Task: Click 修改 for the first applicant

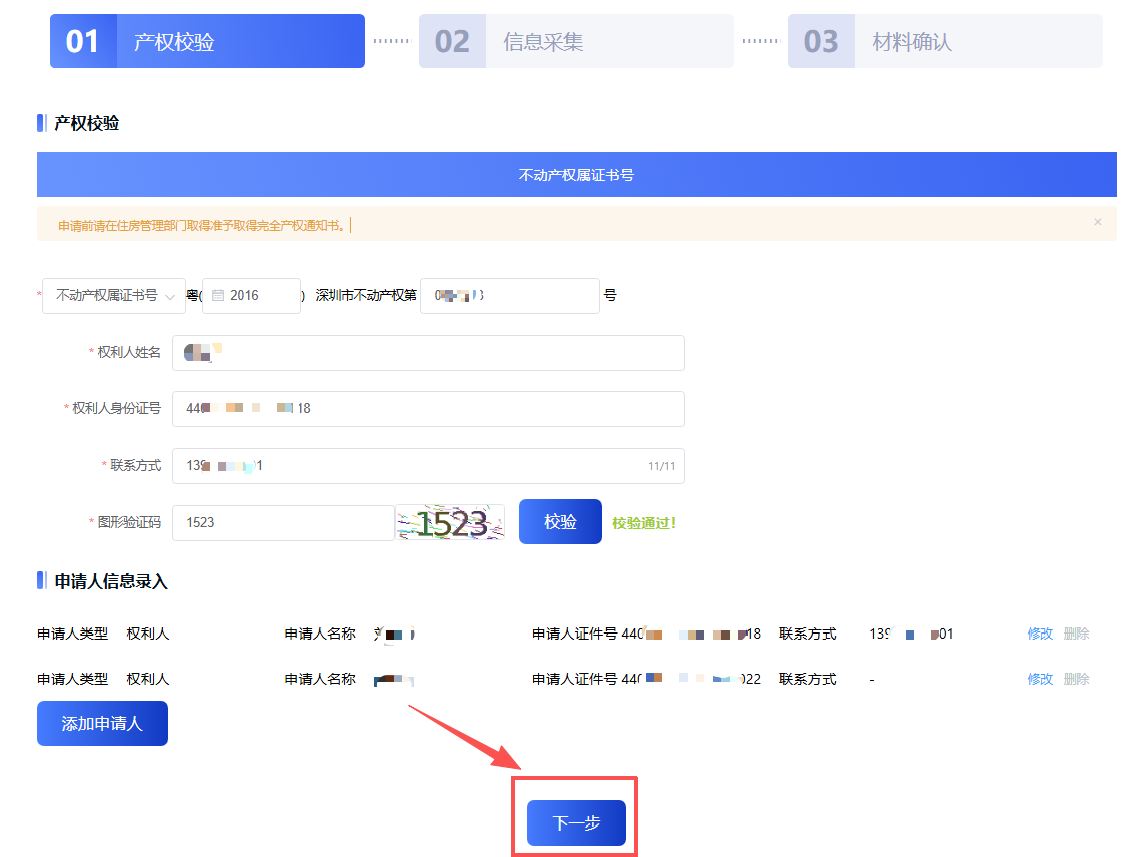Action: 1040,634
